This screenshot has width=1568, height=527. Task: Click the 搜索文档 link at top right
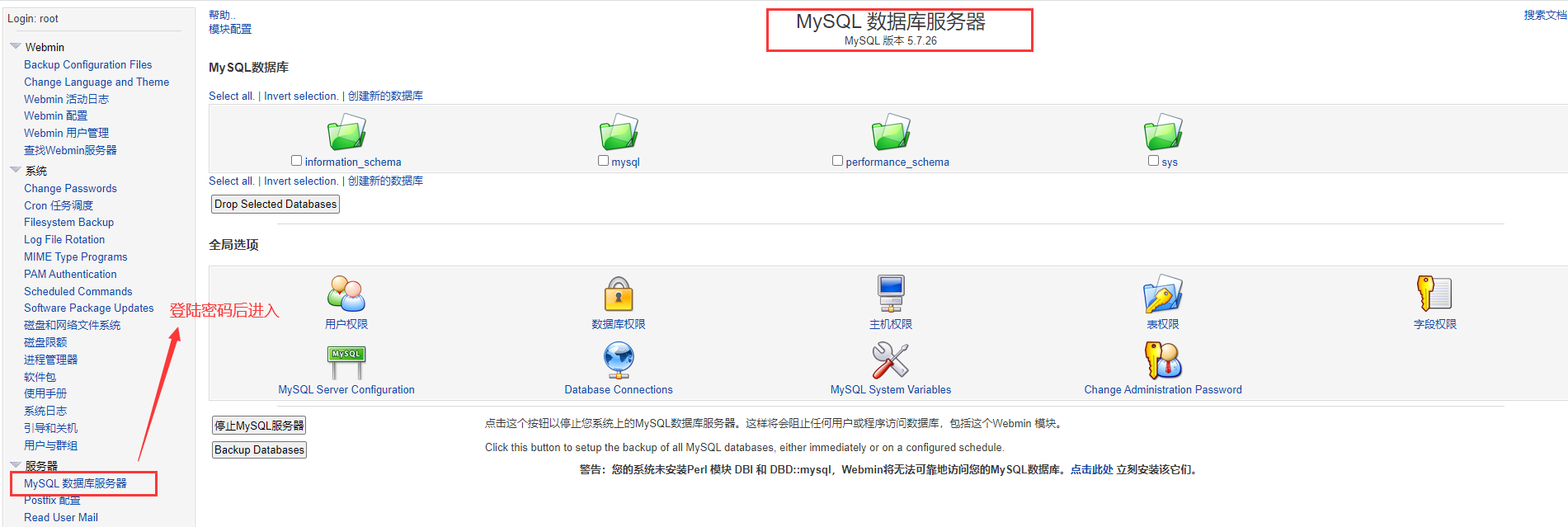(x=1545, y=15)
